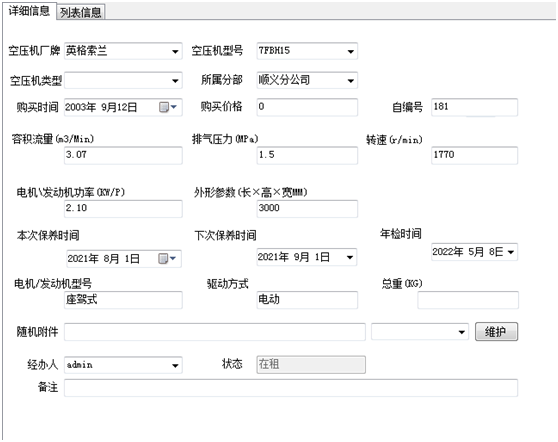Click the 自编号 field showing 181
The width and height of the screenshot is (558, 442).
coord(474,107)
